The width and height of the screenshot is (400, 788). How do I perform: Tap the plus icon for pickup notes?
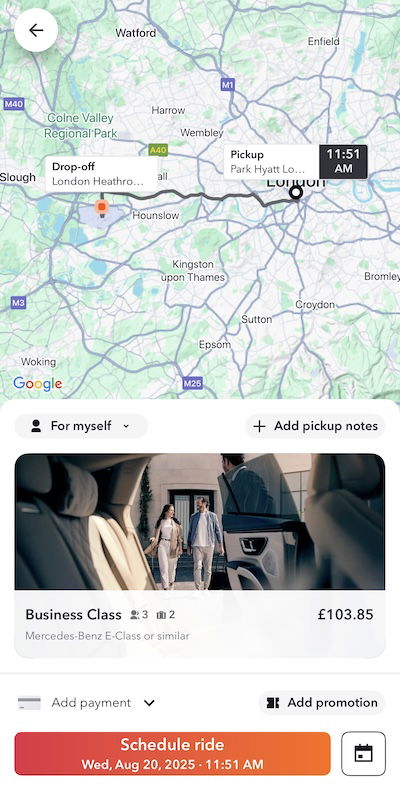[259, 426]
